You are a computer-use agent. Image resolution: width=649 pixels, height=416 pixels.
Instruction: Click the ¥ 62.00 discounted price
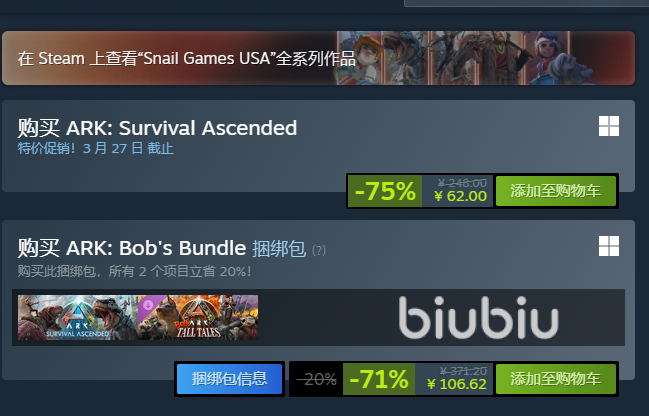460,196
